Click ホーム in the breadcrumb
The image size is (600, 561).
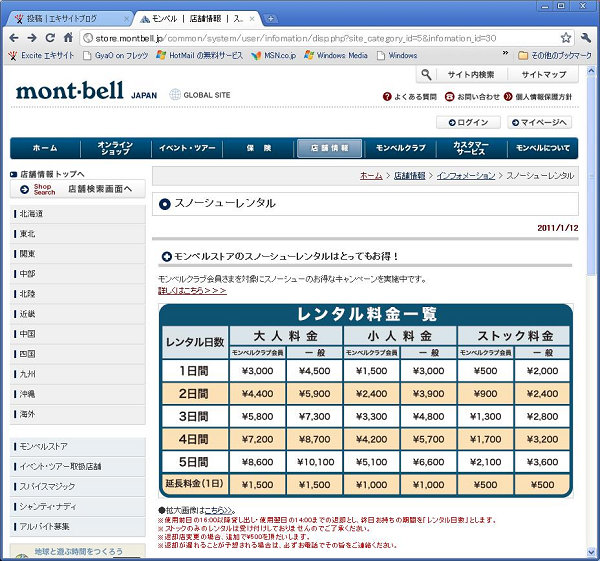[x=371, y=176]
